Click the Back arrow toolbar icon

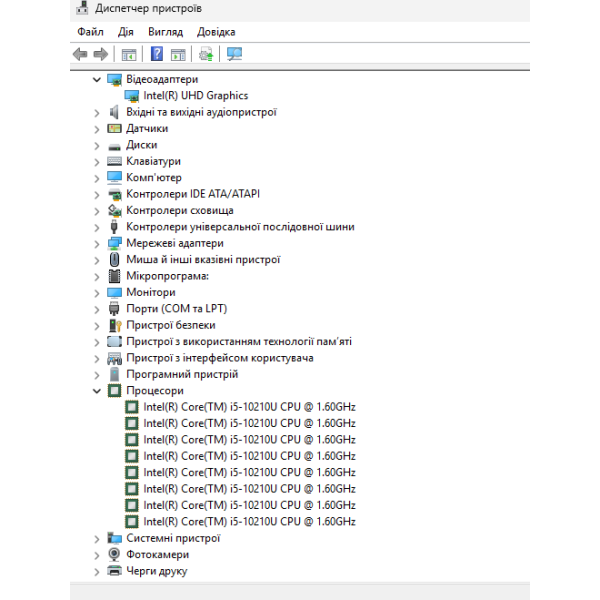click(80, 54)
